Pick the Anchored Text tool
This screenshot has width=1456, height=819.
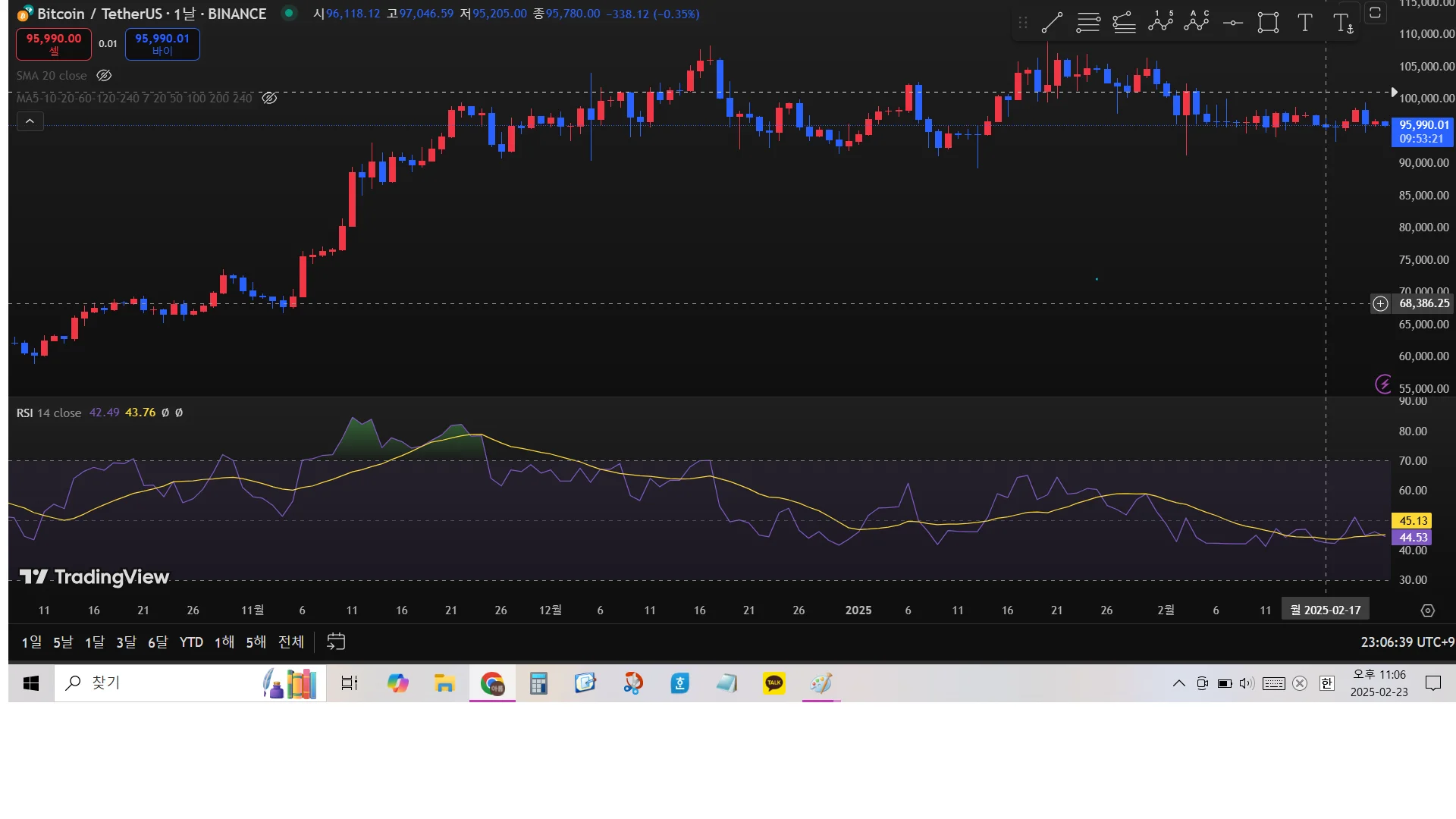click(1342, 24)
